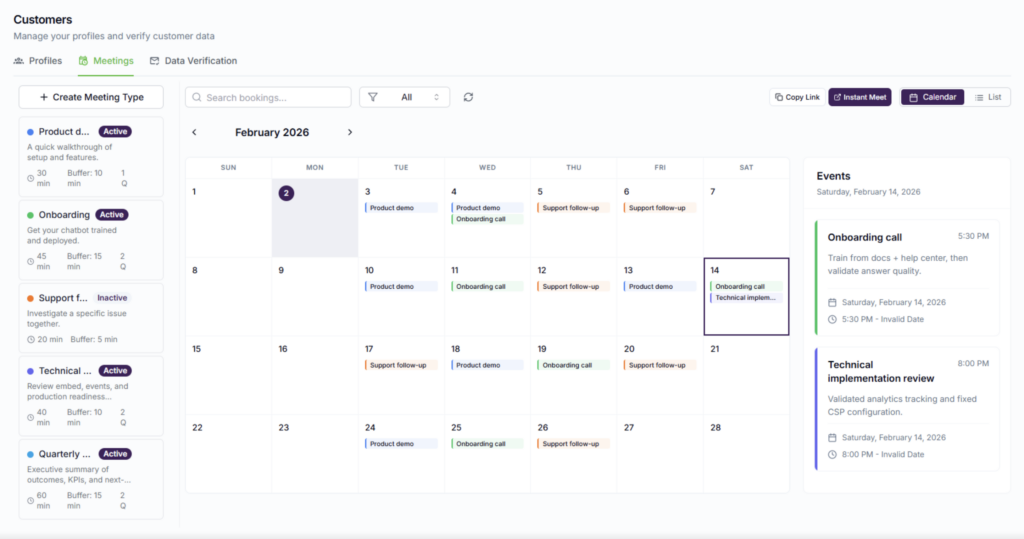Click the Search bookings field
Viewport: 1024px width, 539px height.
click(268, 97)
